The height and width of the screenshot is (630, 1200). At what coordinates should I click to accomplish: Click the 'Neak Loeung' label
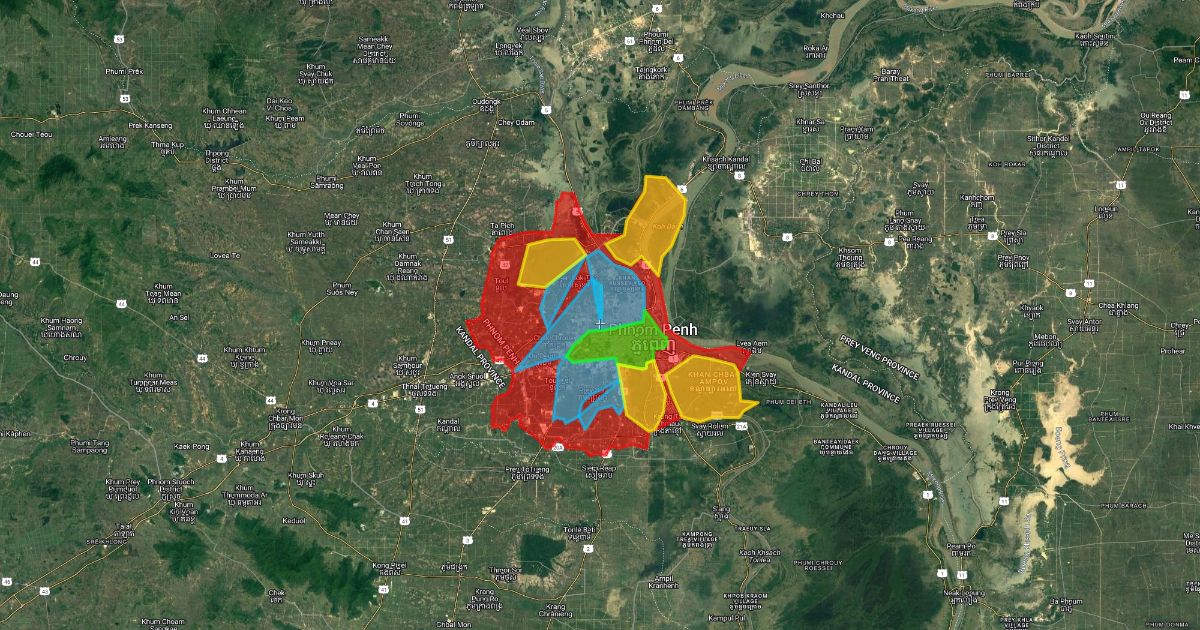point(963,591)
